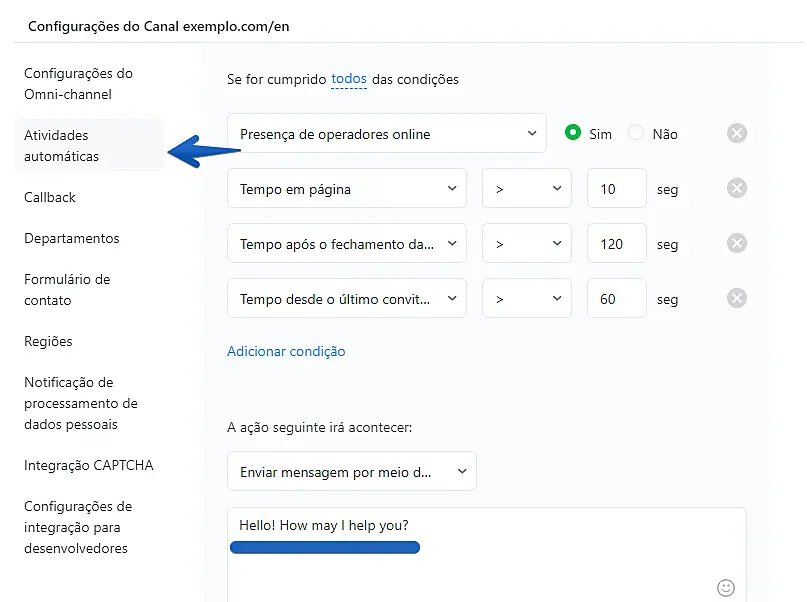The height and width of the screenshot is (602, 807).
Task: Remove the 120 seg condition row
Action: [737, 243]
